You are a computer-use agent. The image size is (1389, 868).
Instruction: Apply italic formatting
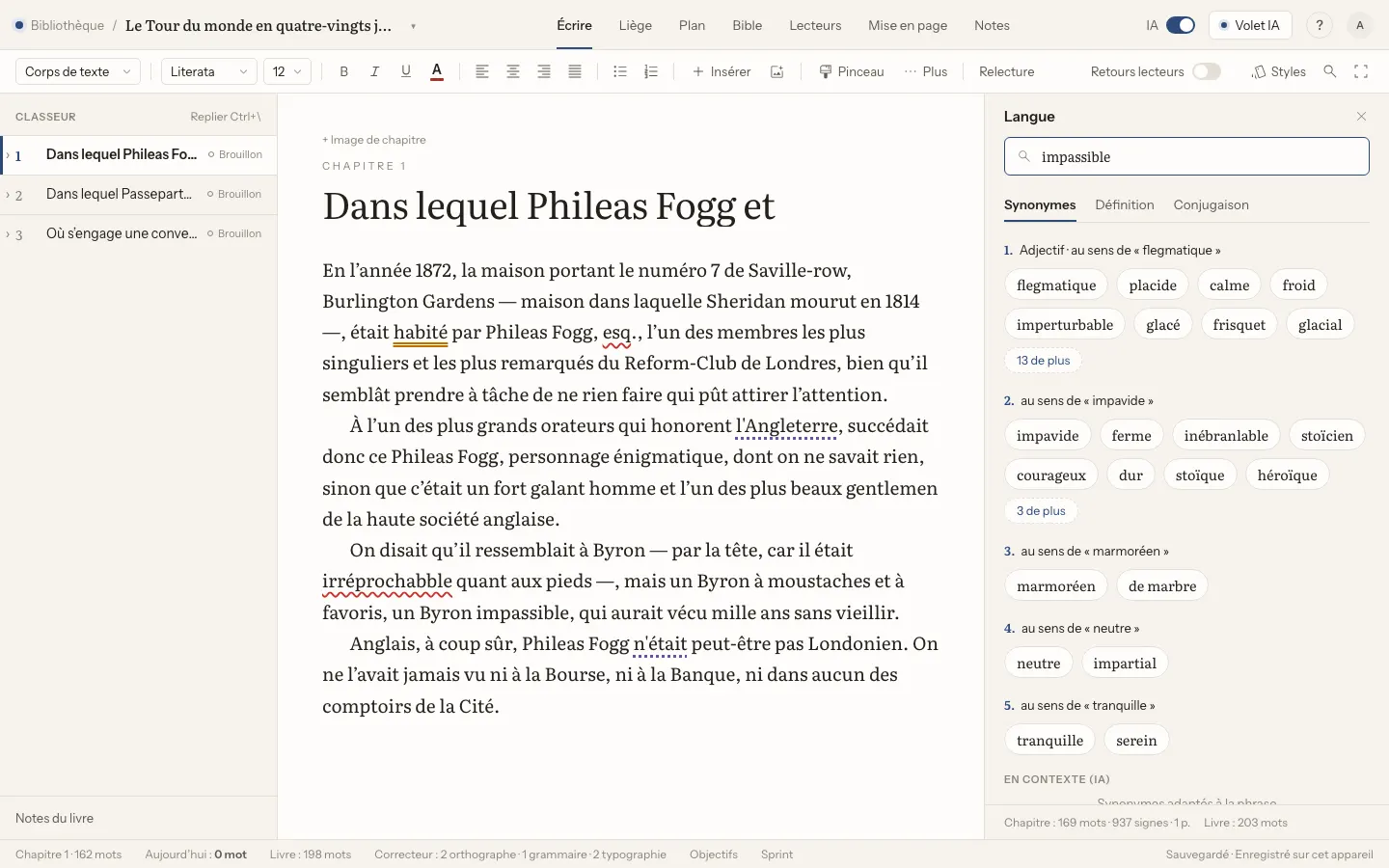point(375,71)
